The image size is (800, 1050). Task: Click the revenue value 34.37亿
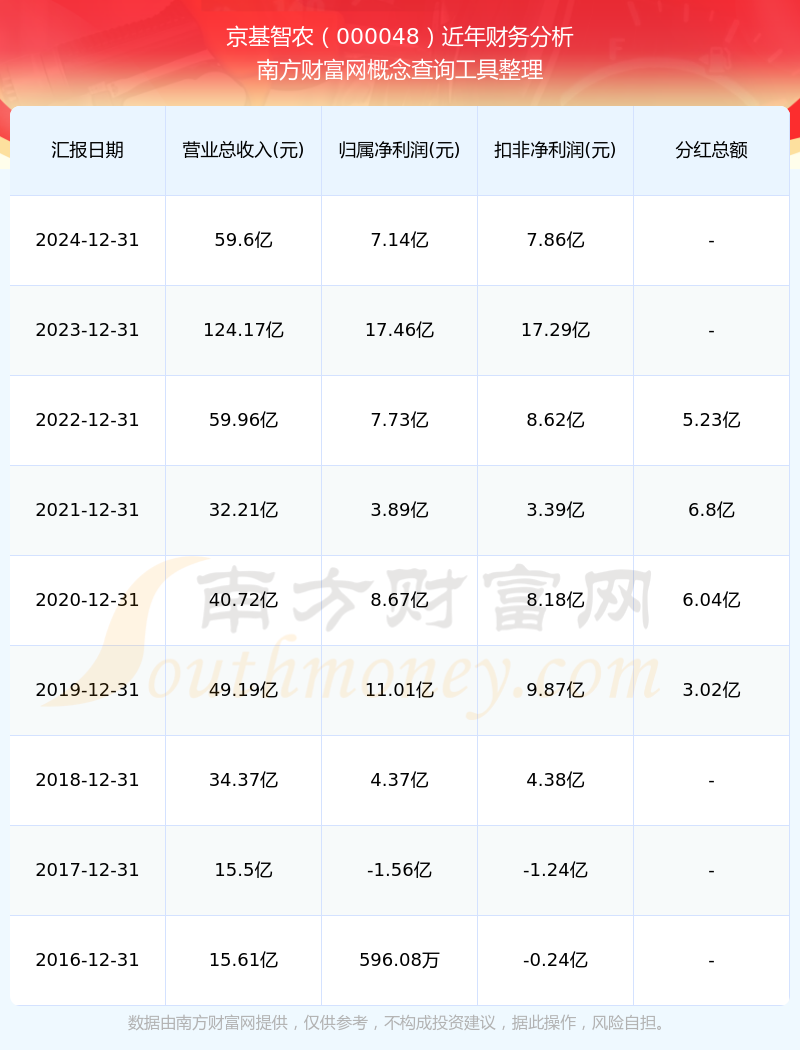click(244, 780)
